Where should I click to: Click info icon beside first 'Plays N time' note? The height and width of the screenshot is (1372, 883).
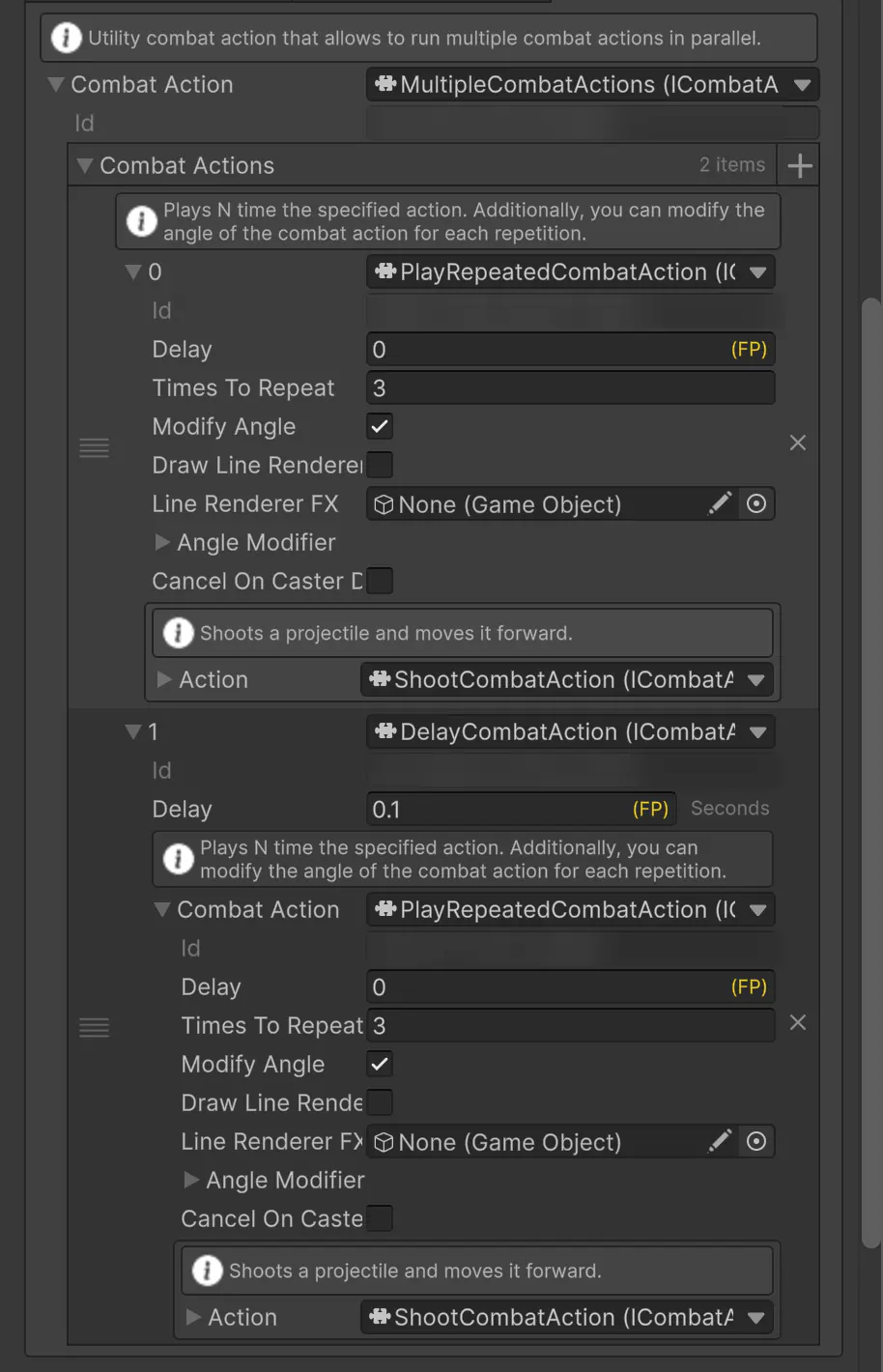[x=141, y=221]
